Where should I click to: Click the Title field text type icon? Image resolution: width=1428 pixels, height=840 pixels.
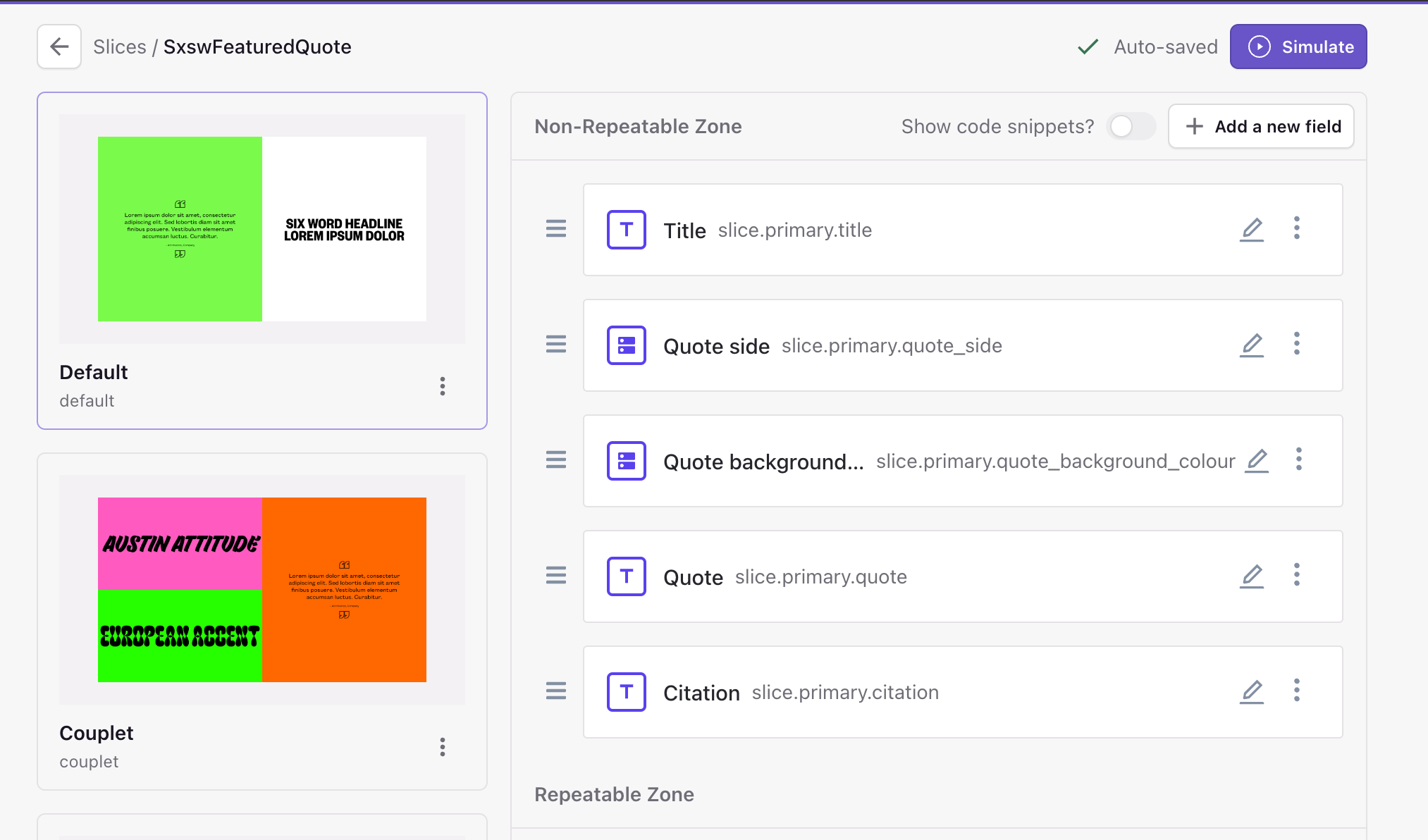pyautogui.click(x=627, y=230)
